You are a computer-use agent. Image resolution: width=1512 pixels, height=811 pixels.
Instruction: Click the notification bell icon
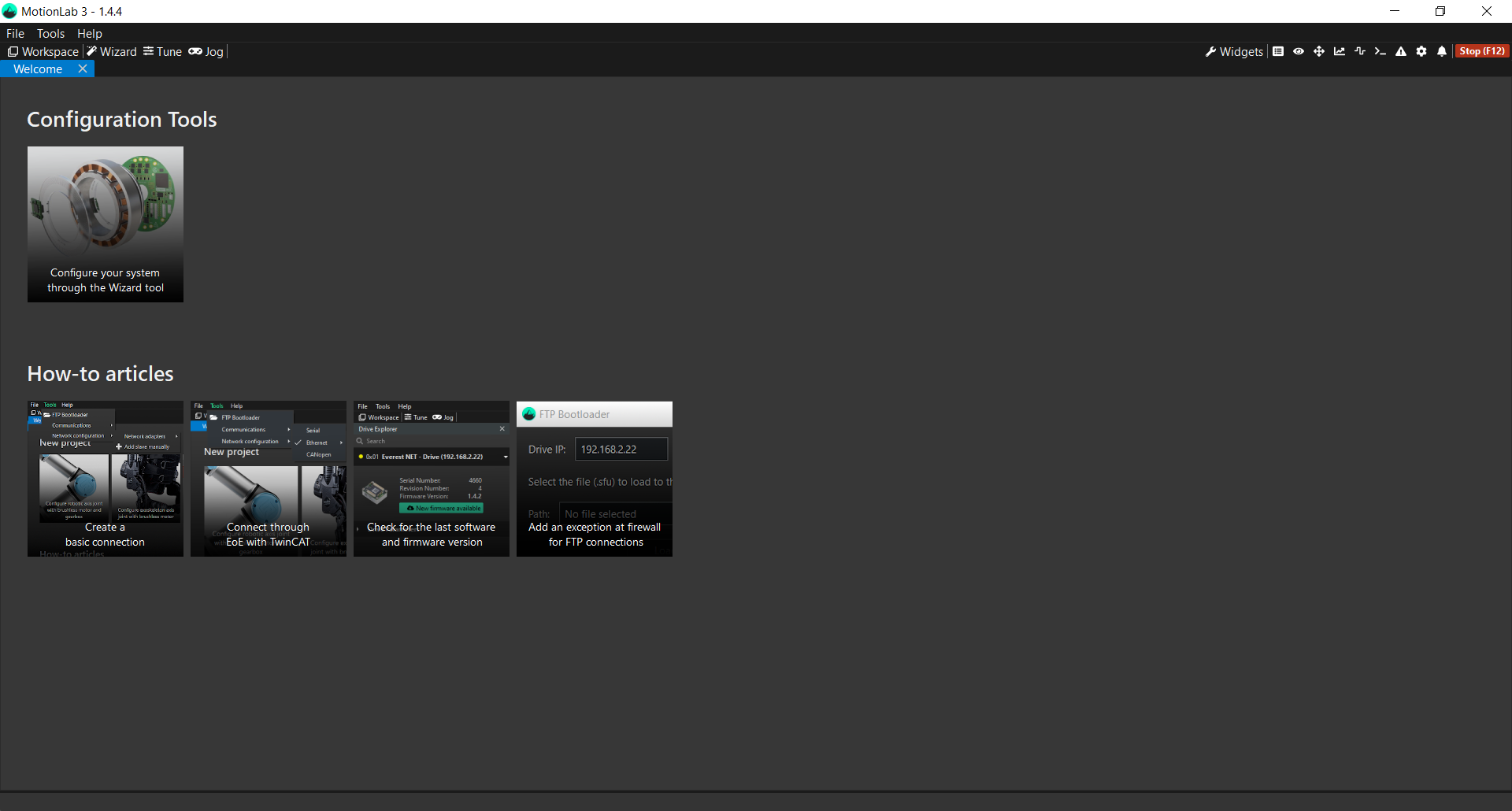tap(1442, 52)
